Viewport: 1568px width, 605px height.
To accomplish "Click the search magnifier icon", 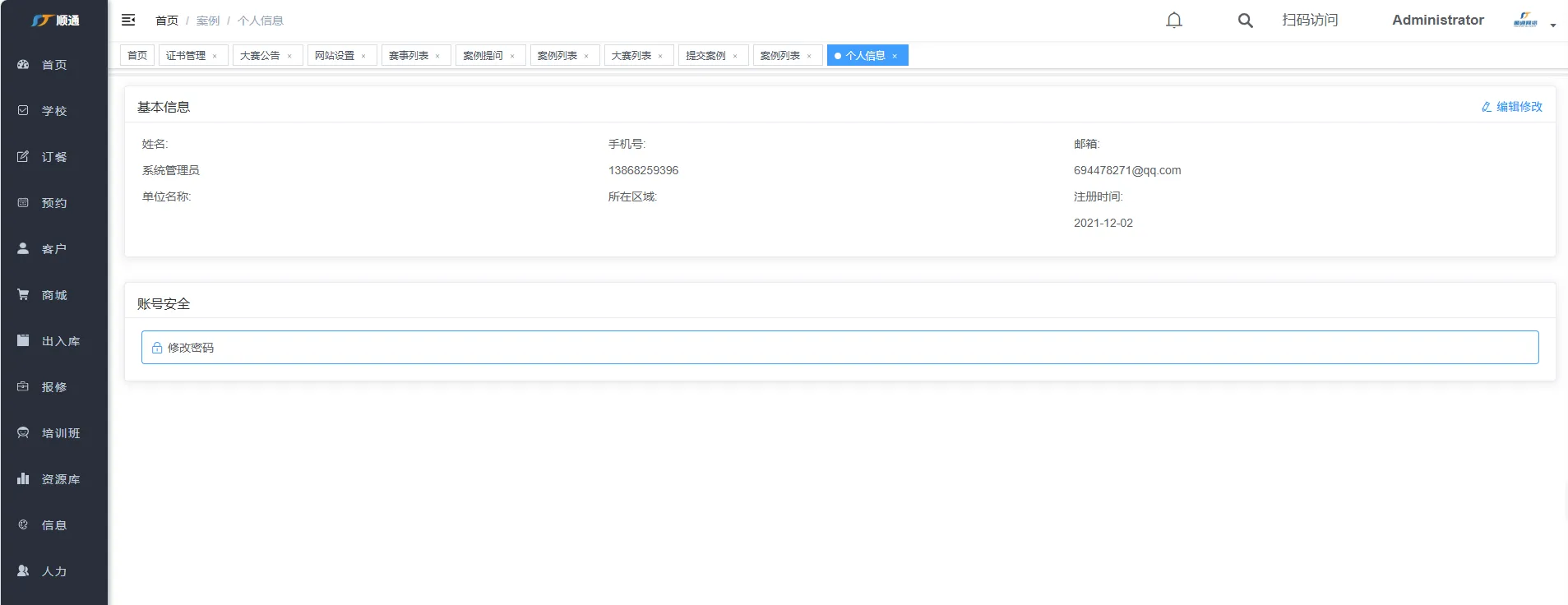I will point(1246,21).
